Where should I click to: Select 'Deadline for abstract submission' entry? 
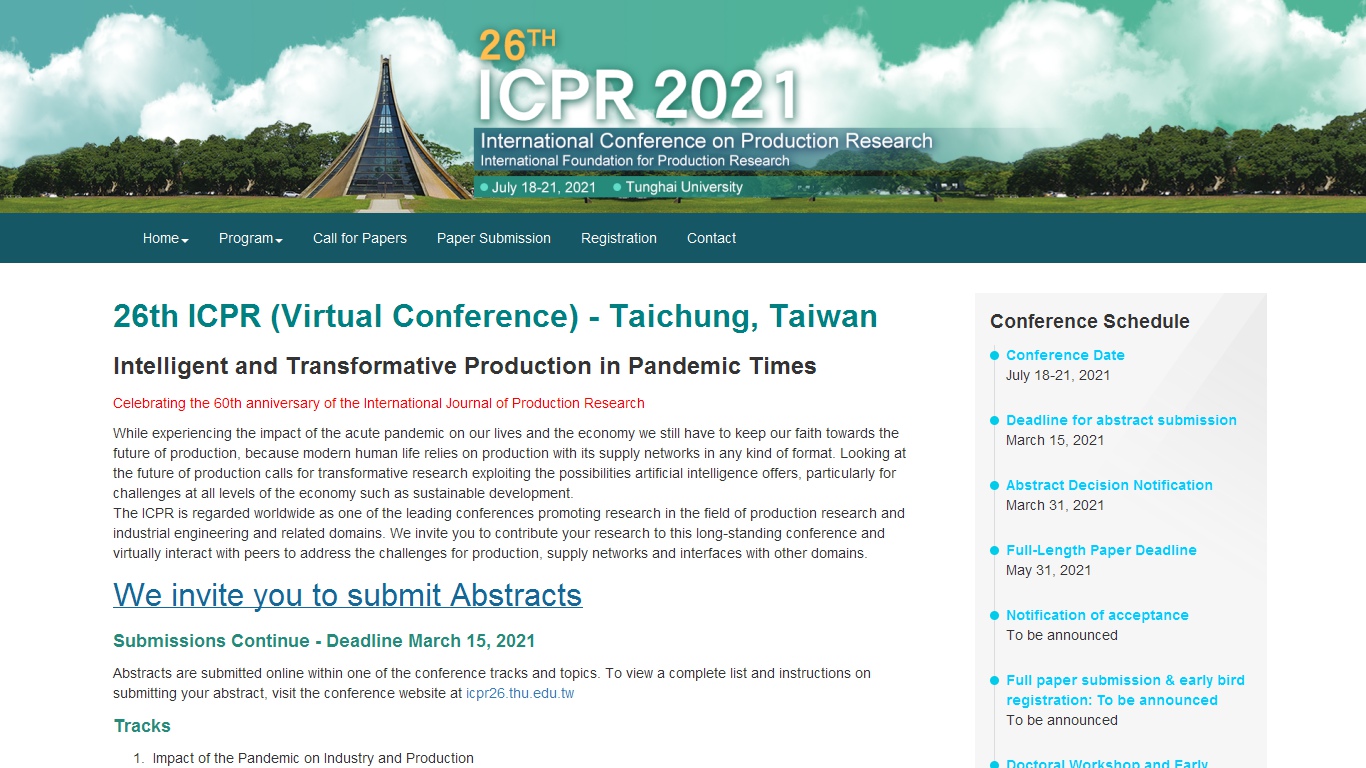pyautogui.click(x=1121, y=420)
